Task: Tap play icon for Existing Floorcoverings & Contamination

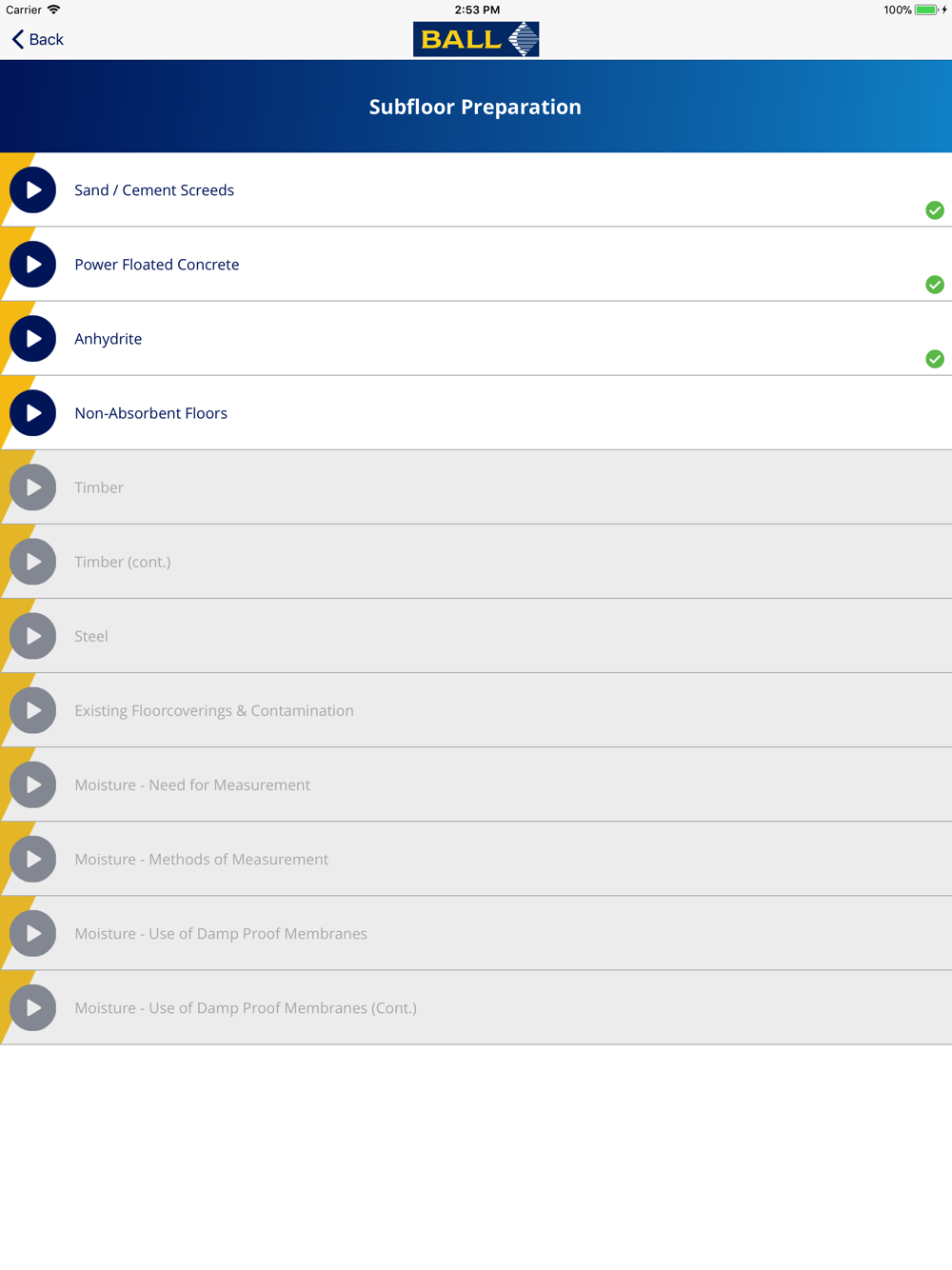Action: click(x=33, y=710)
